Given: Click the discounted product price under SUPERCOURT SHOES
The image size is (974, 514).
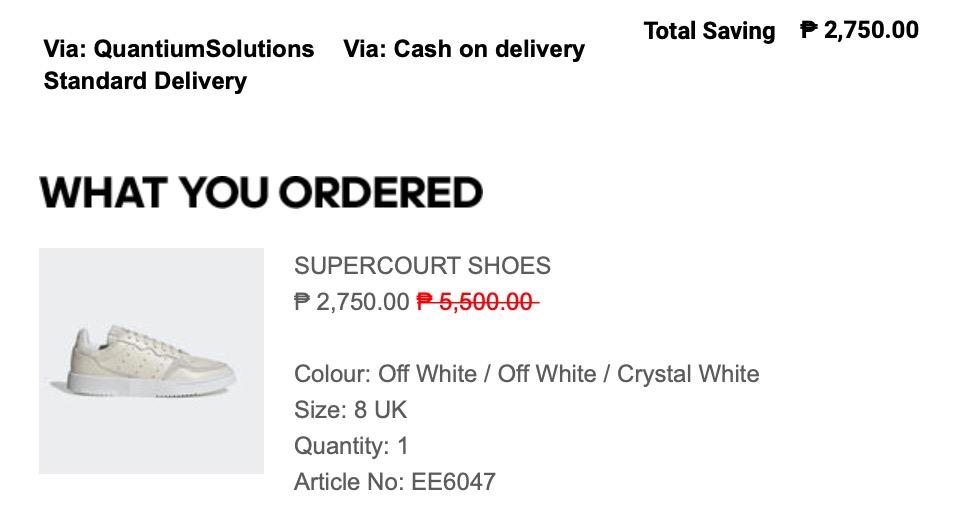Looking at the screenshot, I should (x=351, y=301).
